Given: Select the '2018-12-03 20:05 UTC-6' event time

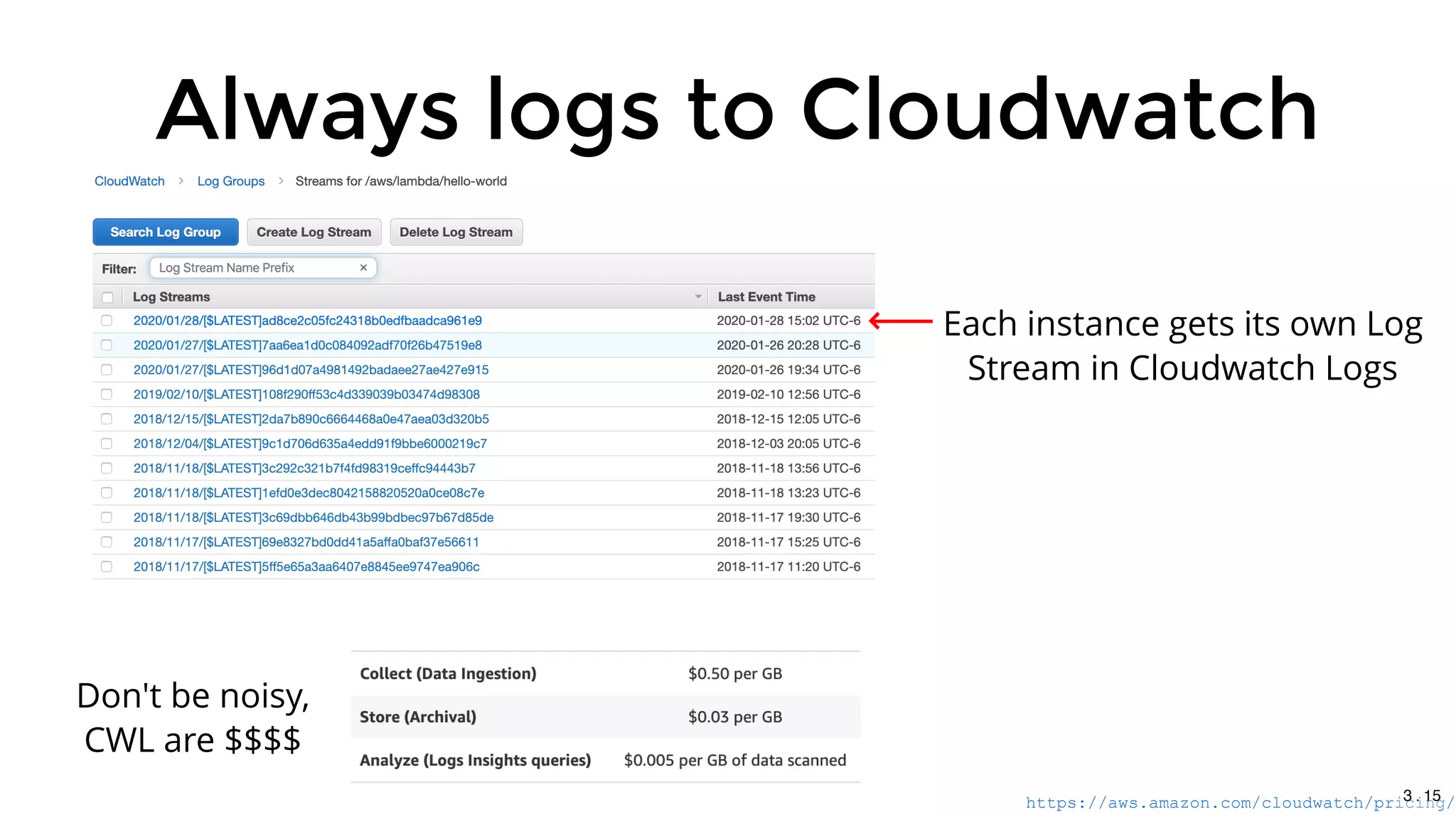Looking at the screenshot, I should pos(788,444).
